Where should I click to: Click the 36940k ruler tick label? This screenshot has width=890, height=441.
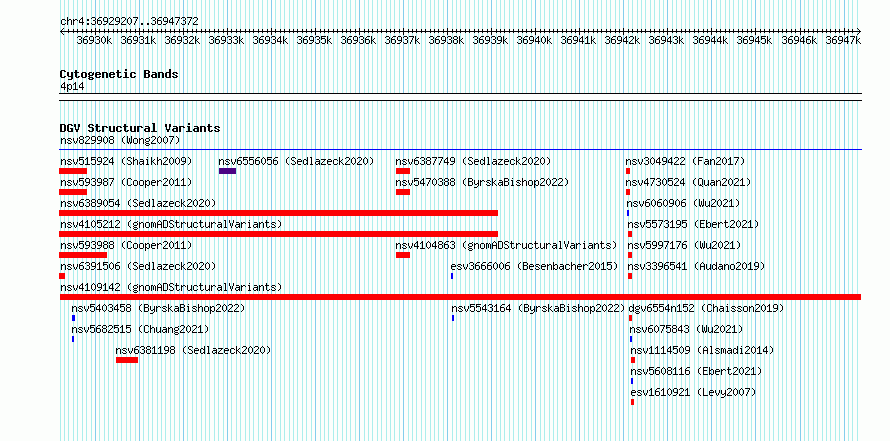tap(535, 40)
